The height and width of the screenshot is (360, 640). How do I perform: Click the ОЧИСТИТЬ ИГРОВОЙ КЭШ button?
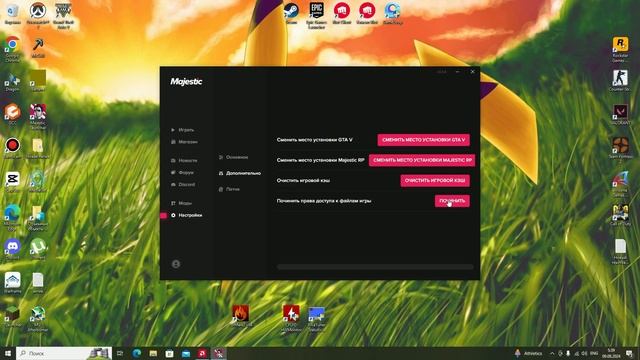[x=435, y=180]
